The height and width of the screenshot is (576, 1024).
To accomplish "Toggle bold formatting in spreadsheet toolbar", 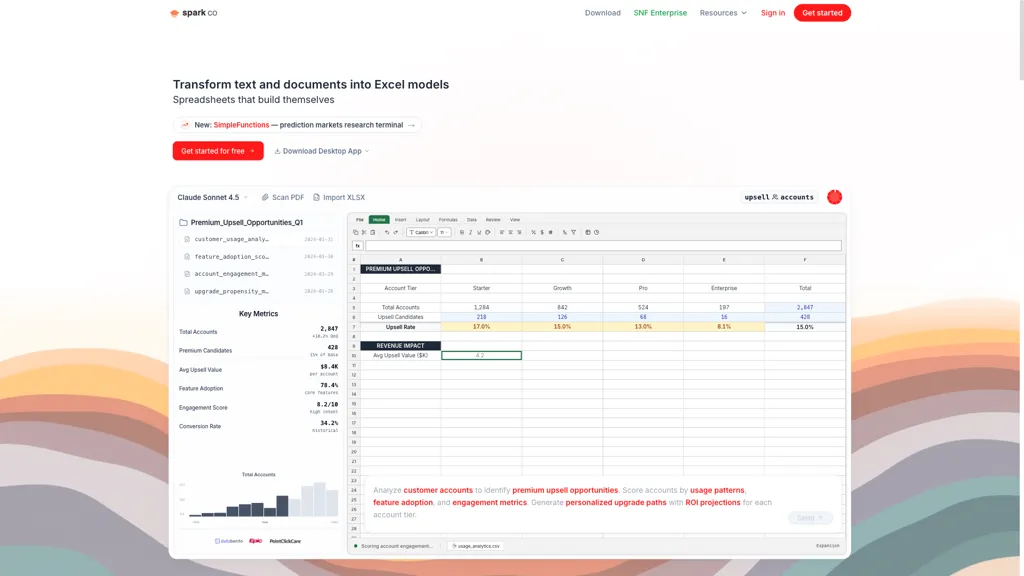I will coord(462,232).
